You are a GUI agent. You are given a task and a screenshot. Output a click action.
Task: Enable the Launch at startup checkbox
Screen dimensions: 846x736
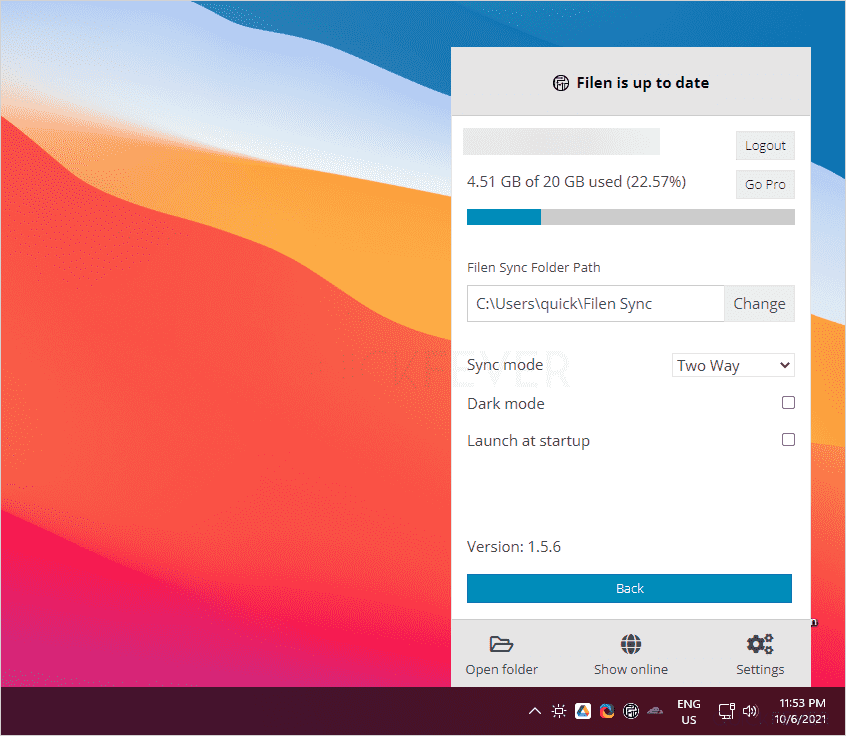pyautogui.click(x=788, y=440)
